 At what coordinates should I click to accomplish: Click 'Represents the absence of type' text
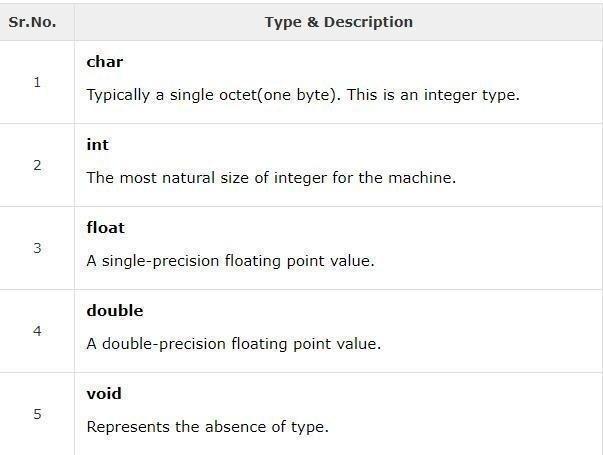[207, 428]
